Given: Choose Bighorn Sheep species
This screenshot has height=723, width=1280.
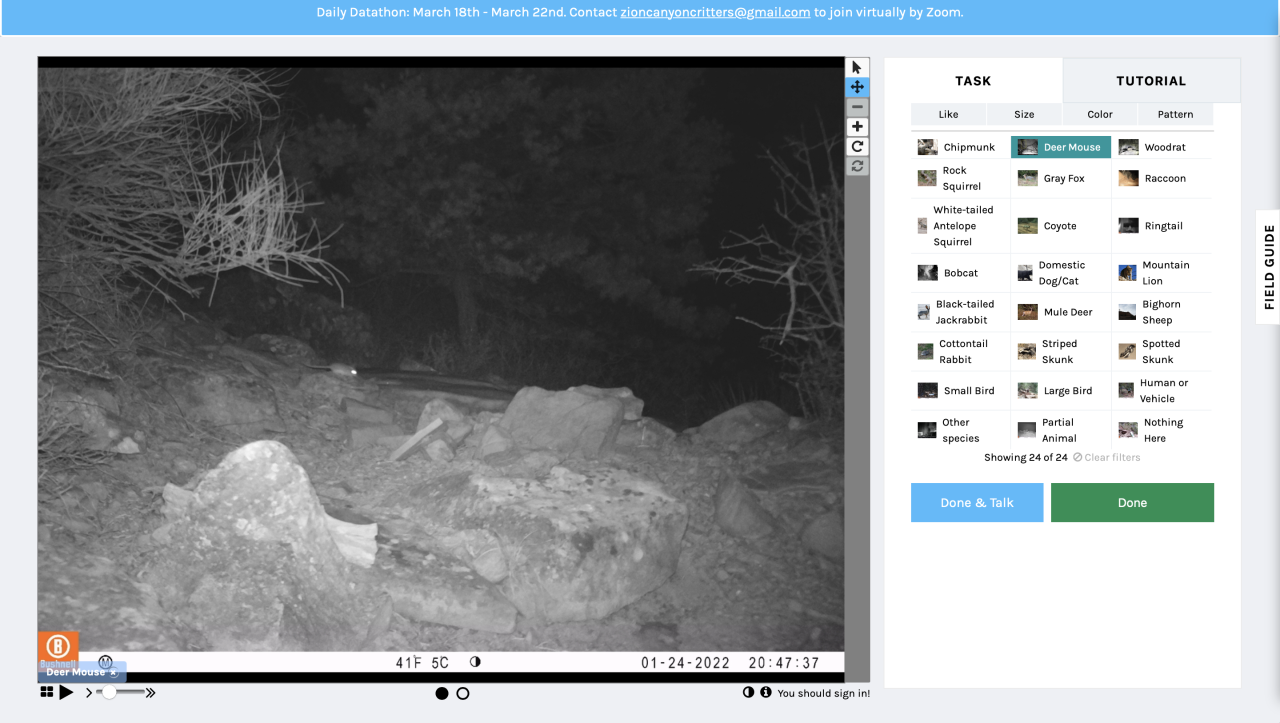Looking at the screenshot, I should 1162,312.
